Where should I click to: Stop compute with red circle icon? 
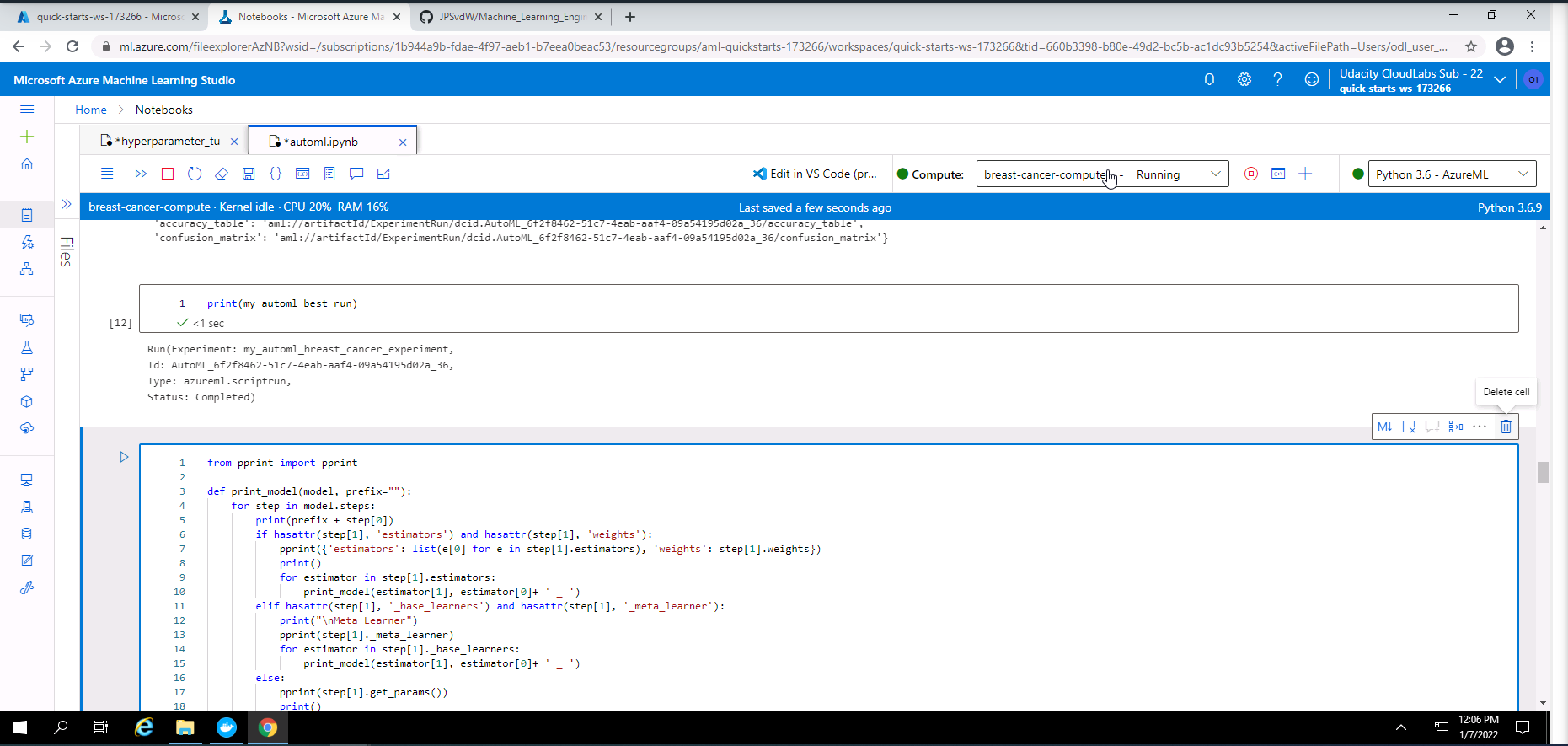1251,174
